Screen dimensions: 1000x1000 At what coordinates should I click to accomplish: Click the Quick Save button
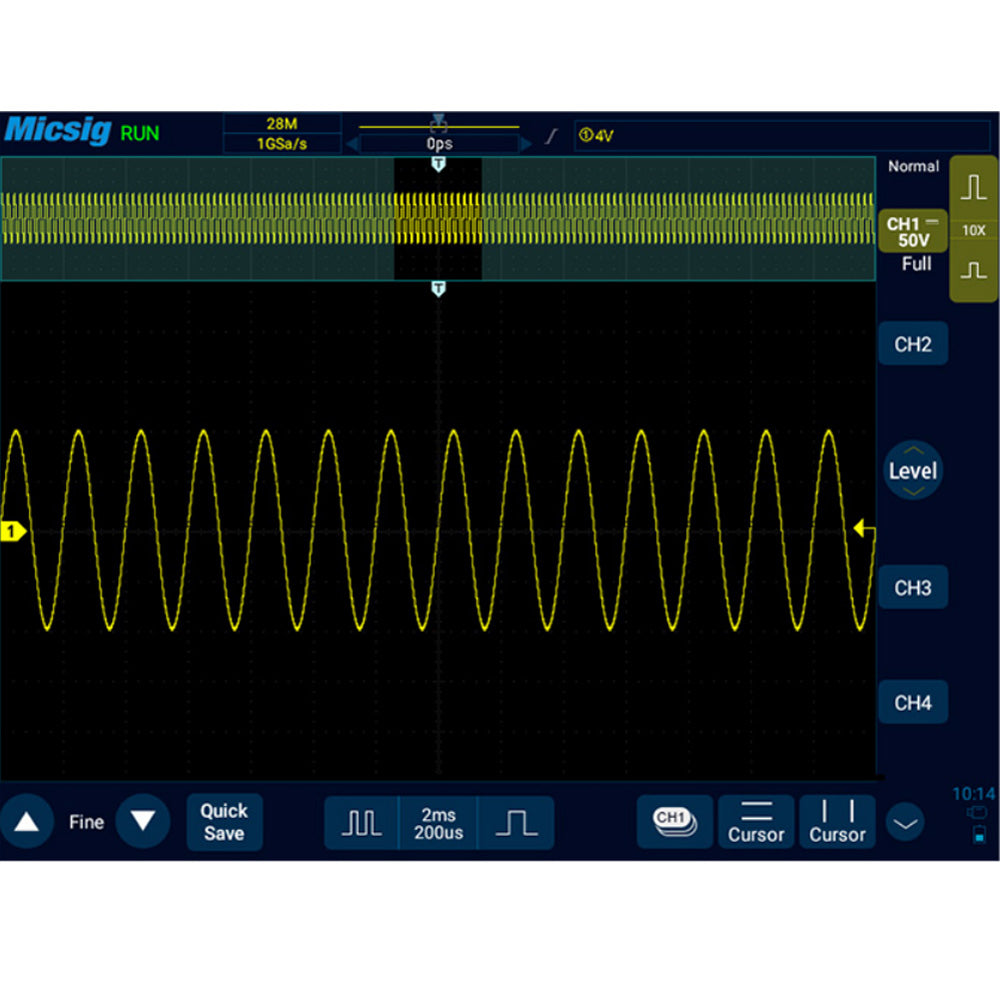click(x=224, y=822)
